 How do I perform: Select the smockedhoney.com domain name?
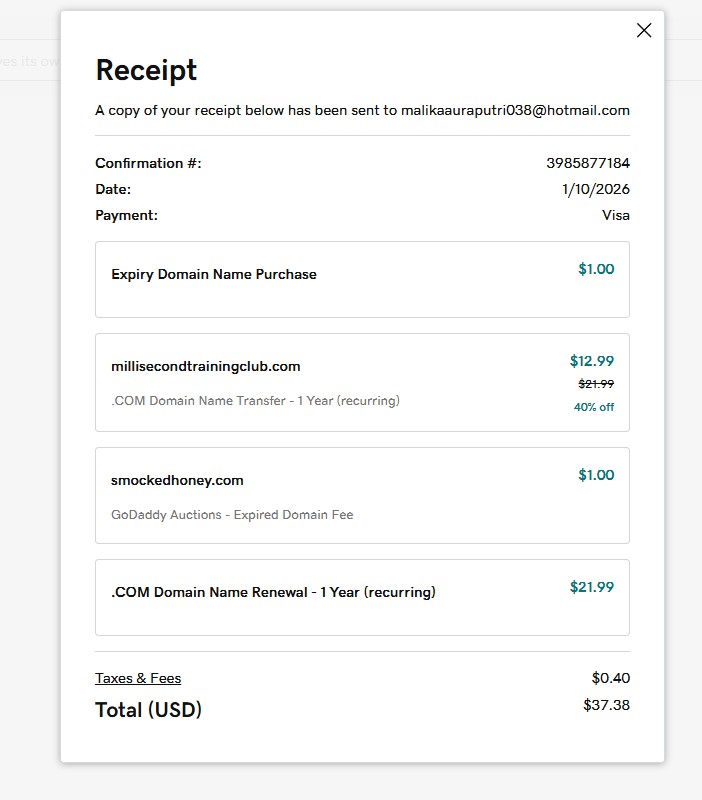tap(177, 480)
